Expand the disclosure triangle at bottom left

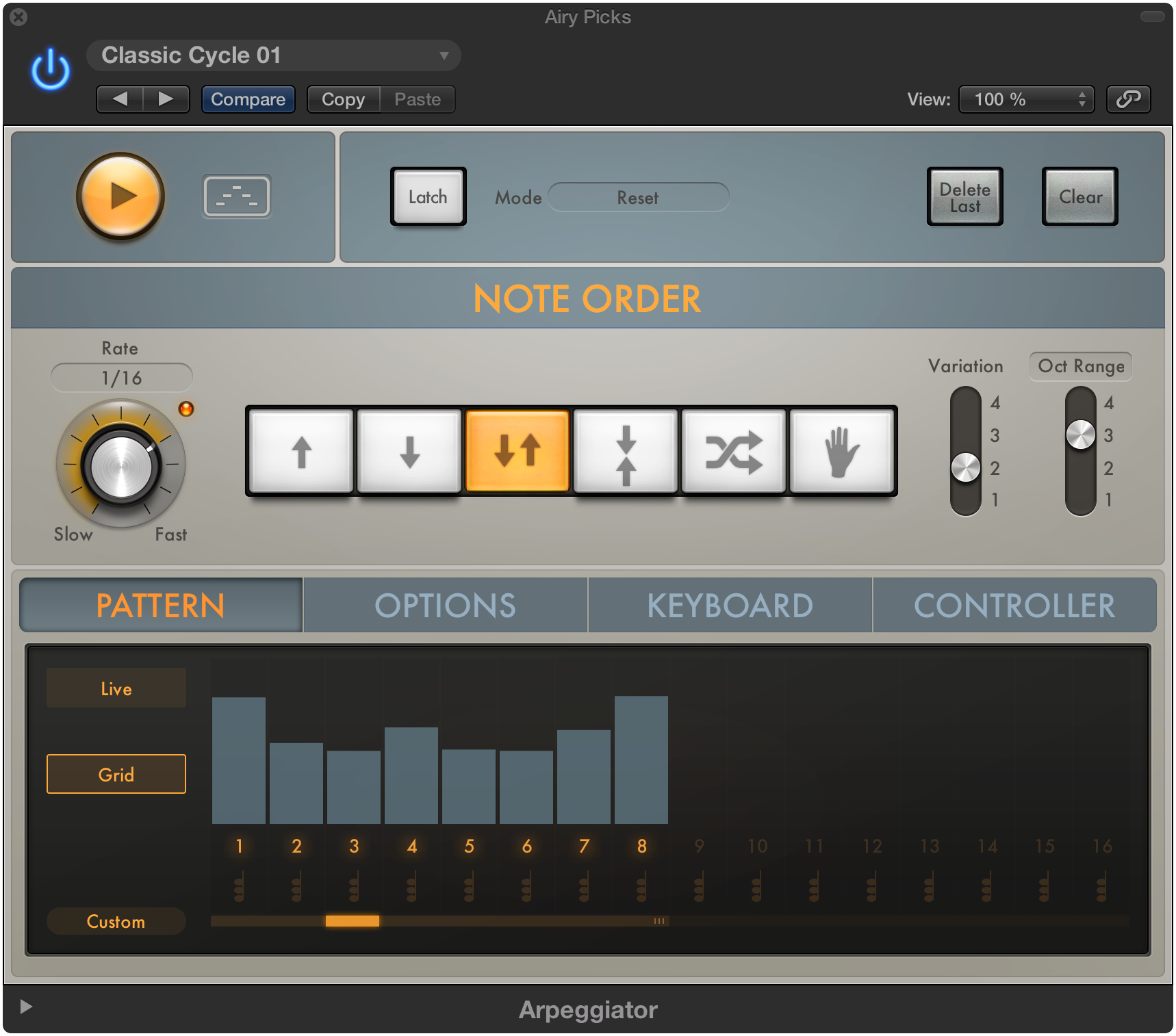click(x=26, y=1007)
